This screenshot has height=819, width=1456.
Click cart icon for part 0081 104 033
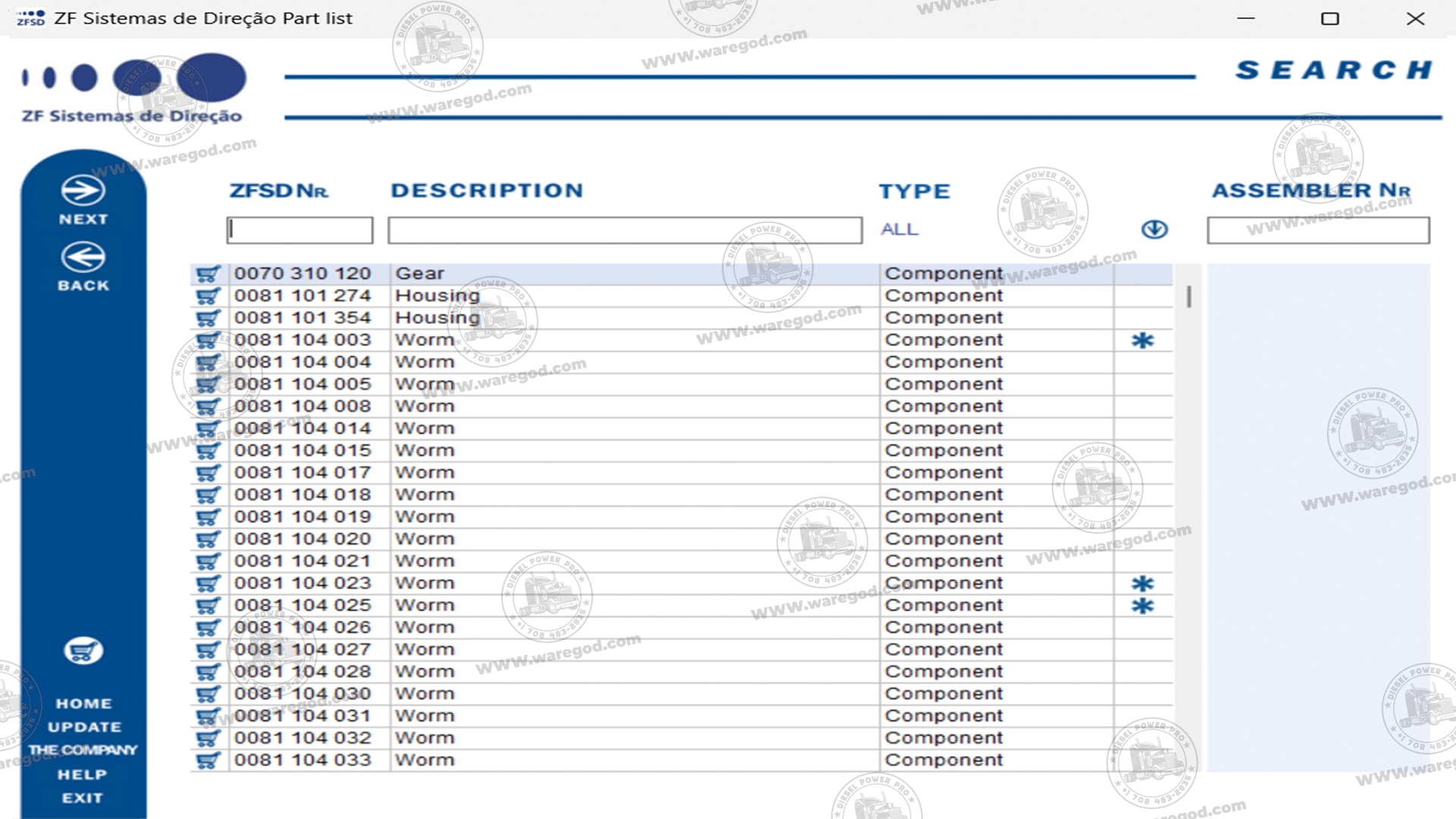(x=207, y=760)
